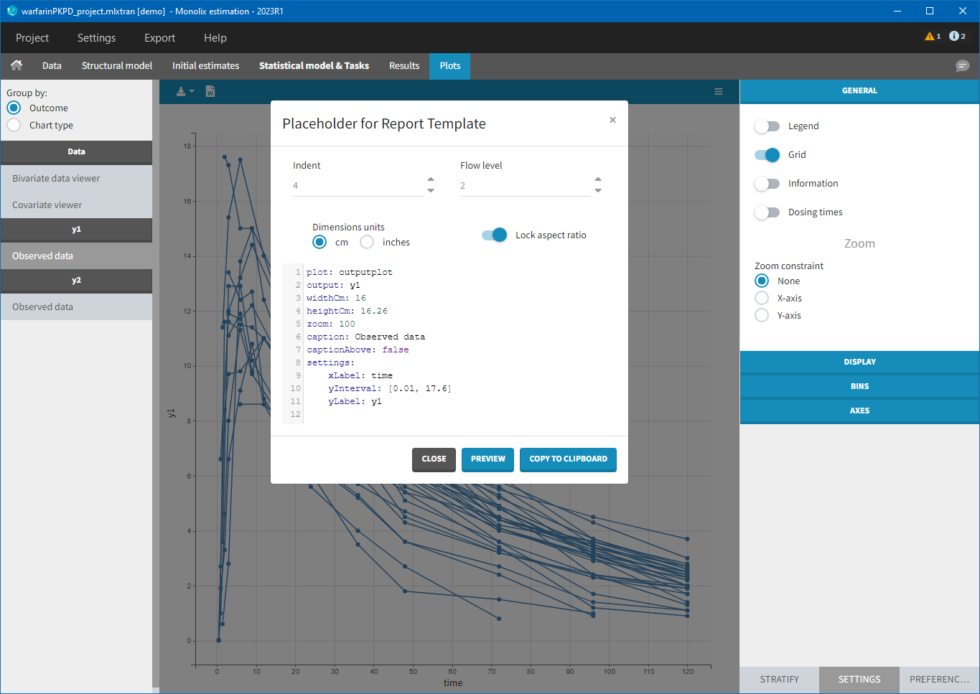The height and width of the screenshot is (694, 980).
Task: Click COPY TO CLIPBOARD button
Action: [x=568, y=459]
